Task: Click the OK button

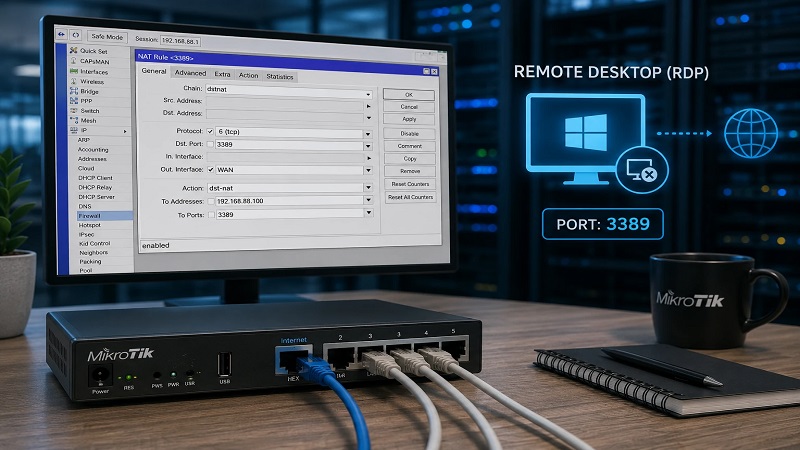Action: click(409, 94)
